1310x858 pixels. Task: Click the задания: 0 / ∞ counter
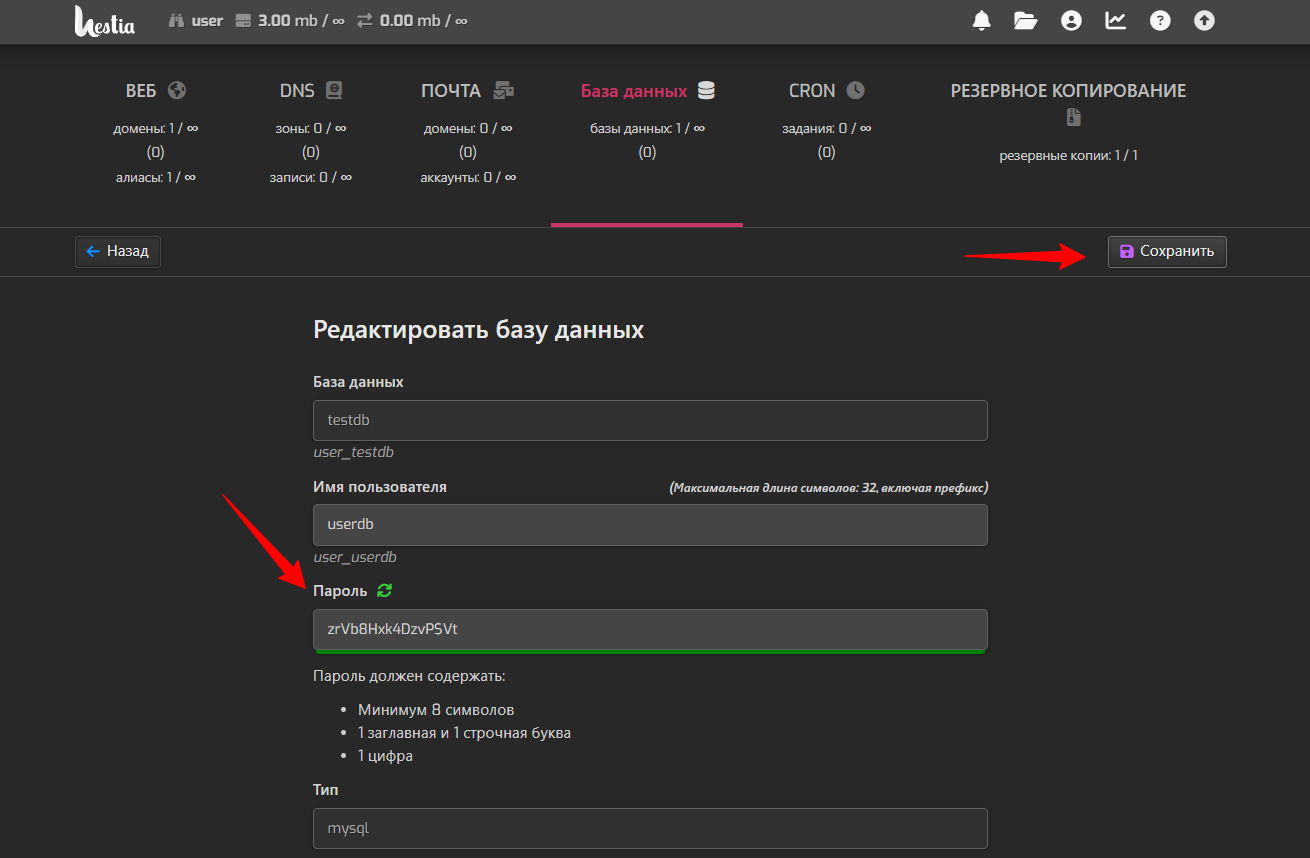coord(826,128)
